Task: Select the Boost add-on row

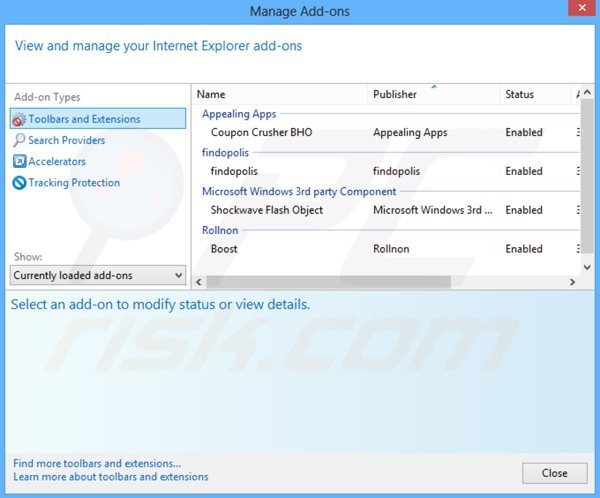Action: 386,249
